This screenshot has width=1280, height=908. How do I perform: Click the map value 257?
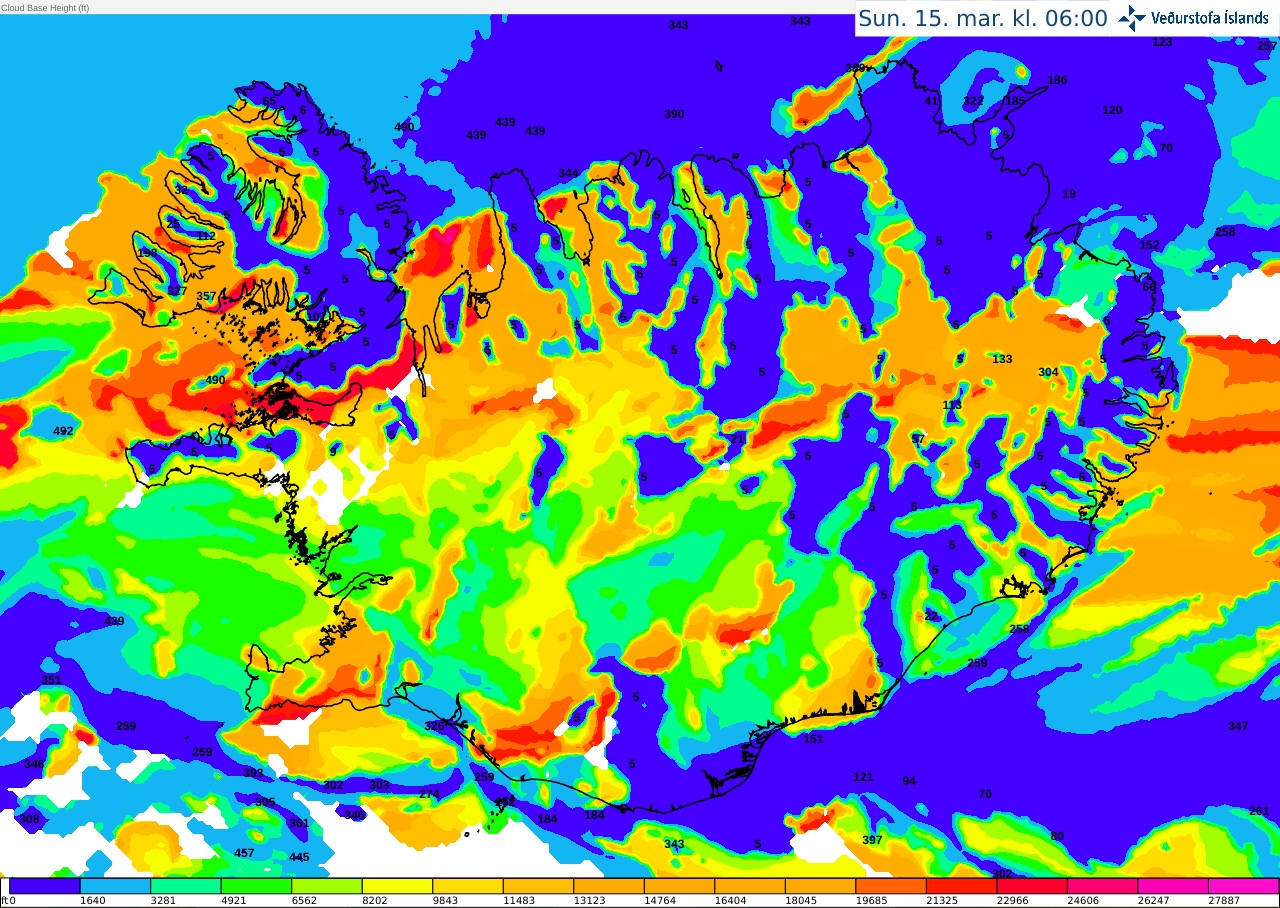(1267, 46)
